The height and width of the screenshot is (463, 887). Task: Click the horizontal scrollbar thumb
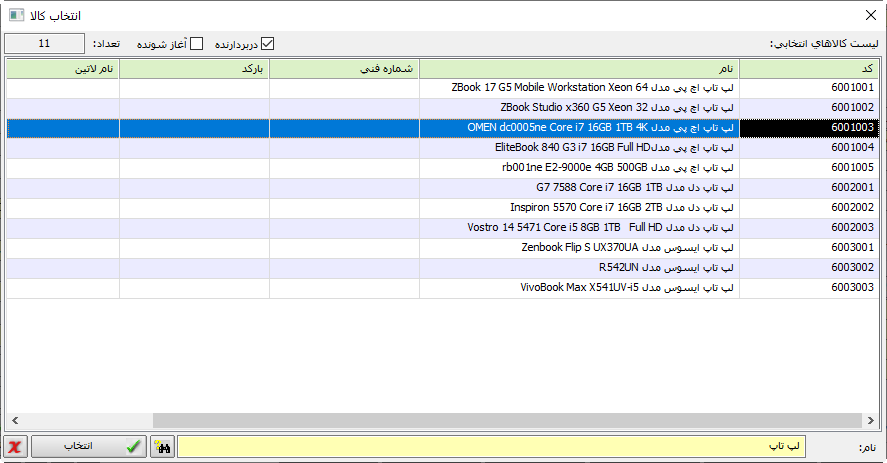click(x=507, y=421)
